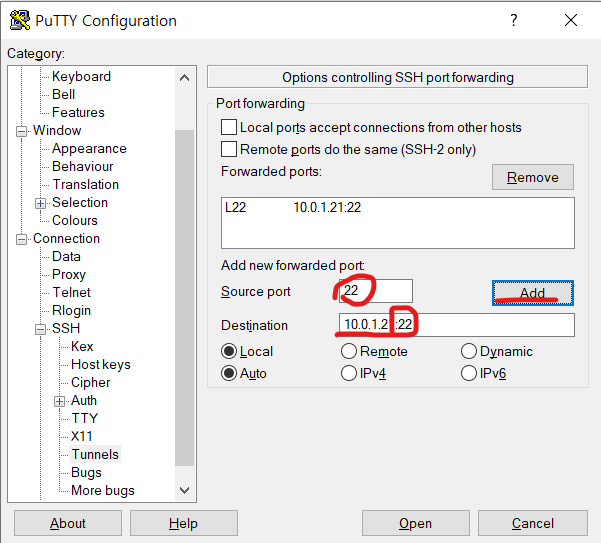Open the Translation settings
The image size is (601, 543).
click(x=85, y=184)
